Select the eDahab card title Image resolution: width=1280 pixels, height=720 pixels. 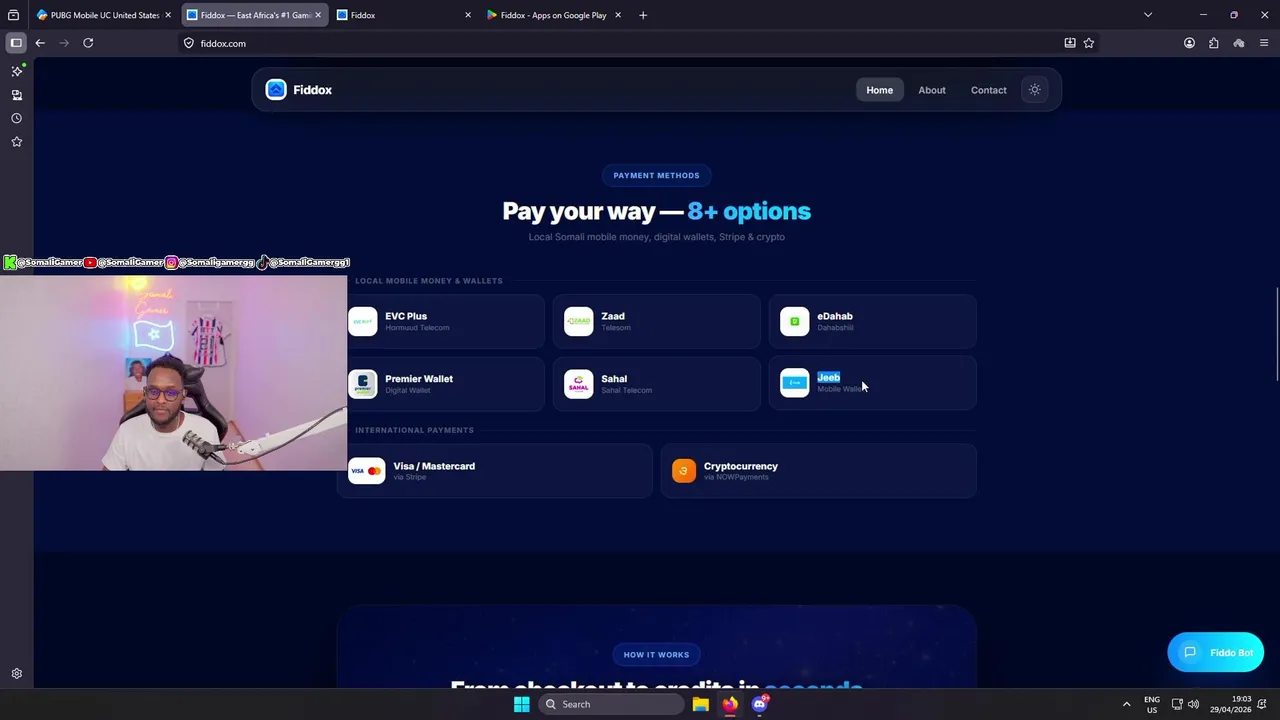click(835, 316)
